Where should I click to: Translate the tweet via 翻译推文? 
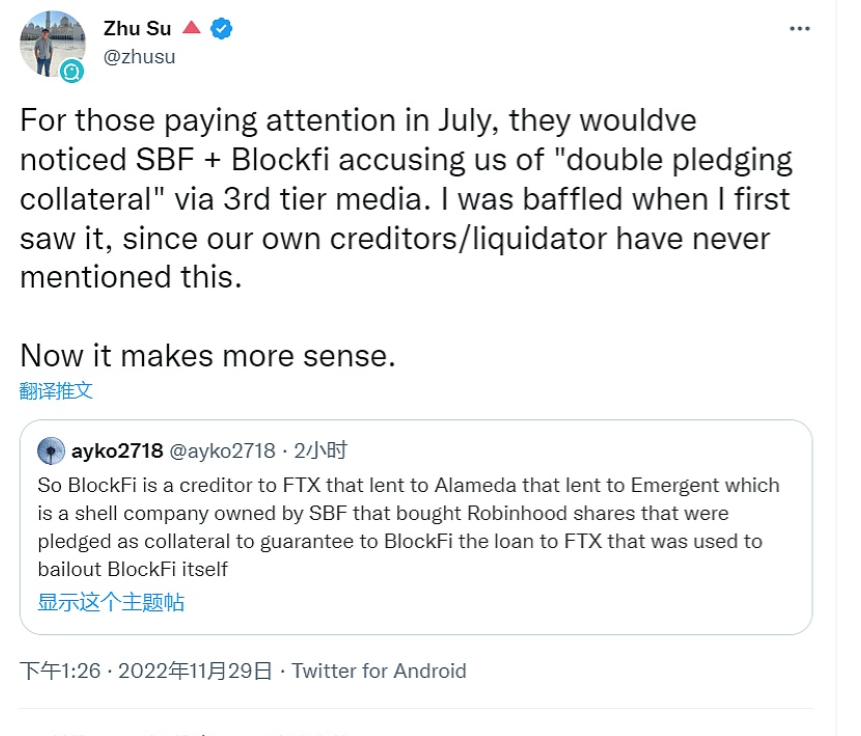click(x=56, y=390)
